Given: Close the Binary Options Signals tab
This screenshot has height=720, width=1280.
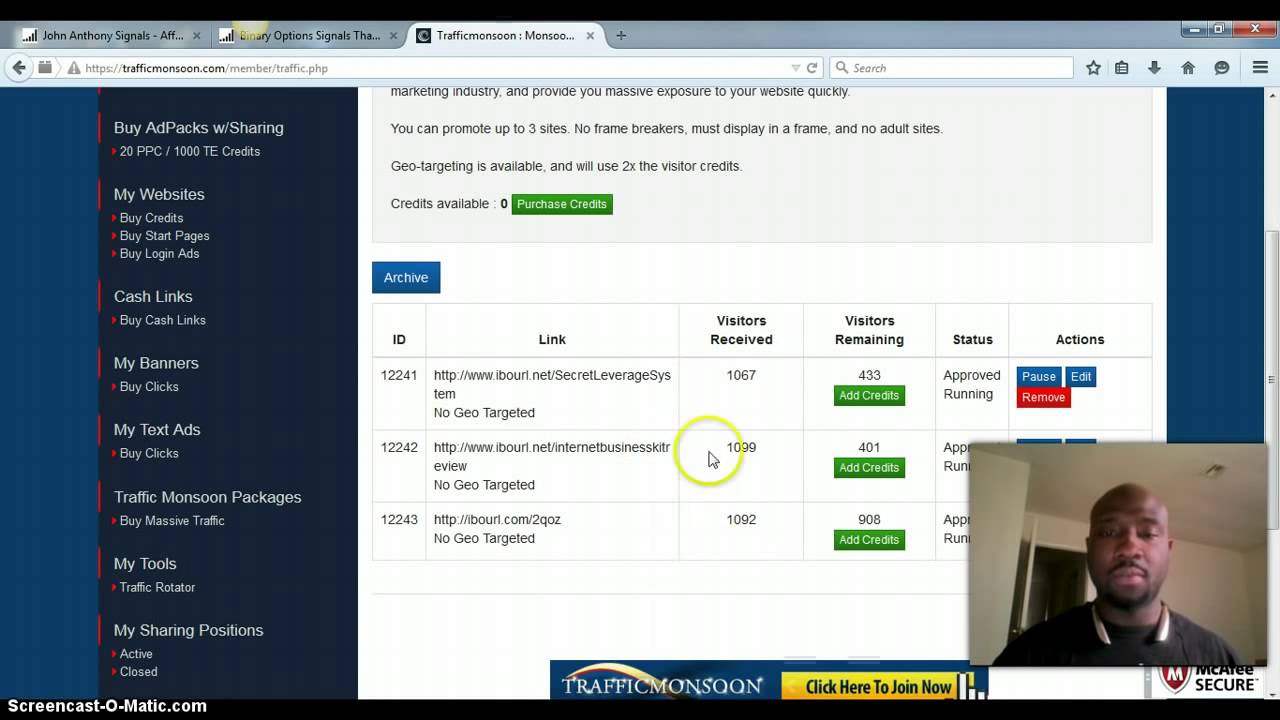Looking at the screenshot, I should pyautogui.click(x=393, y=36).
